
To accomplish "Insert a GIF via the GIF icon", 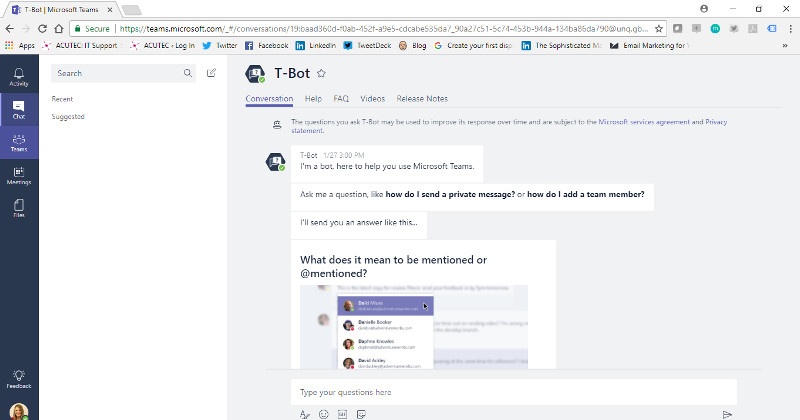I will (x=342, y=414).
